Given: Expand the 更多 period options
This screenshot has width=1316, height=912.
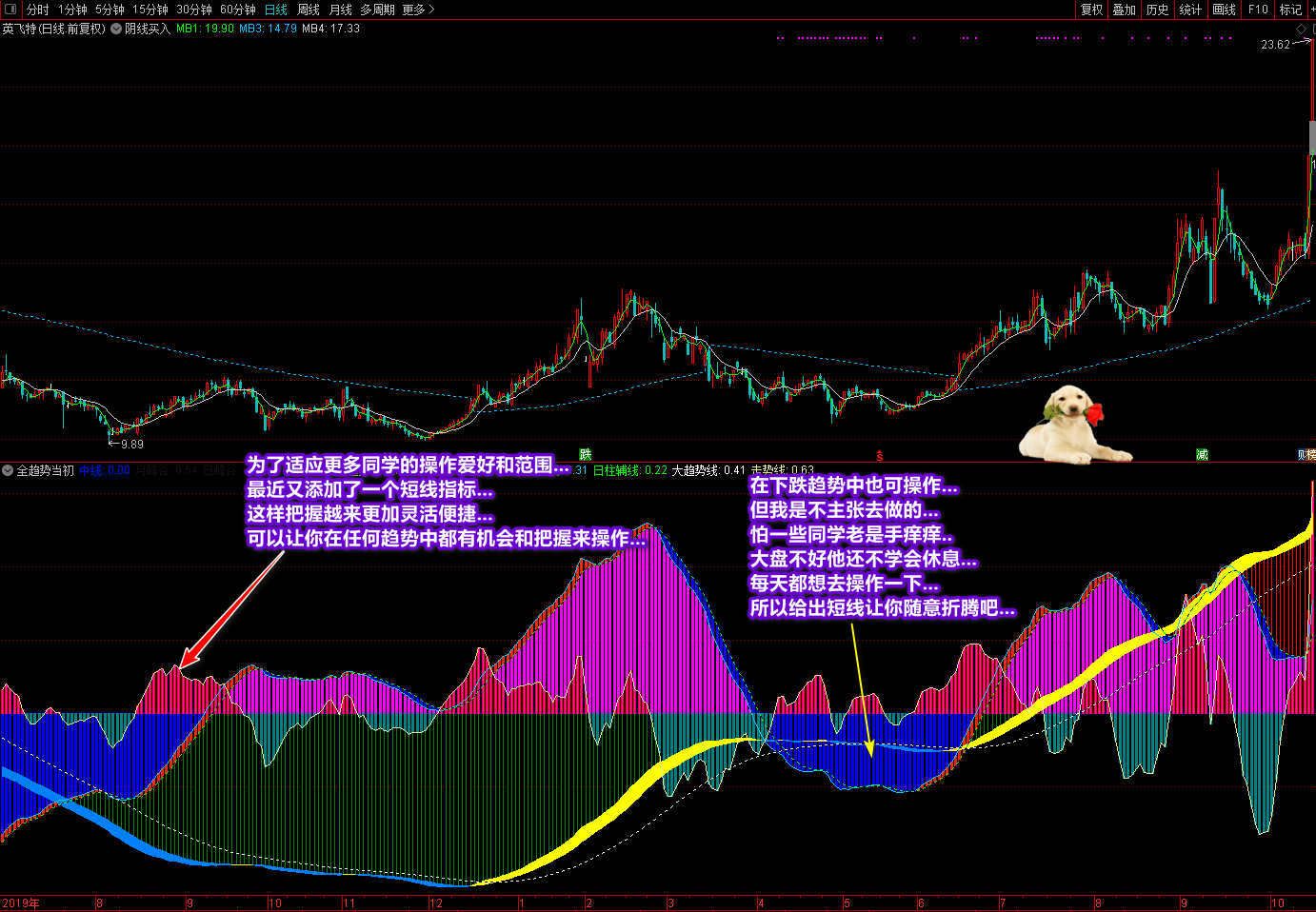Looking at the screenshot, I should [x=418, y=10].
